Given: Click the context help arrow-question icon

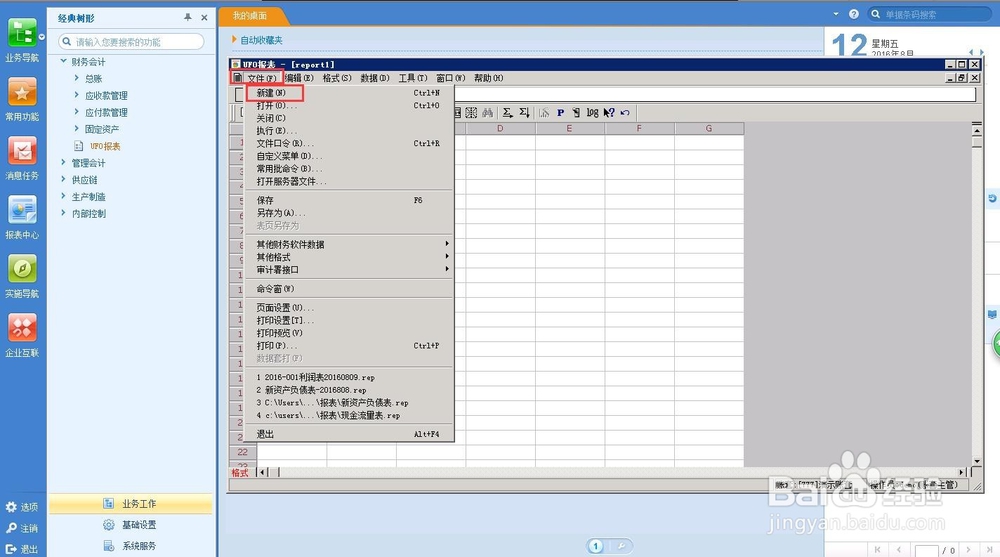Looking at the screenshot, I should pyautogui.click(x=609, y=112).
